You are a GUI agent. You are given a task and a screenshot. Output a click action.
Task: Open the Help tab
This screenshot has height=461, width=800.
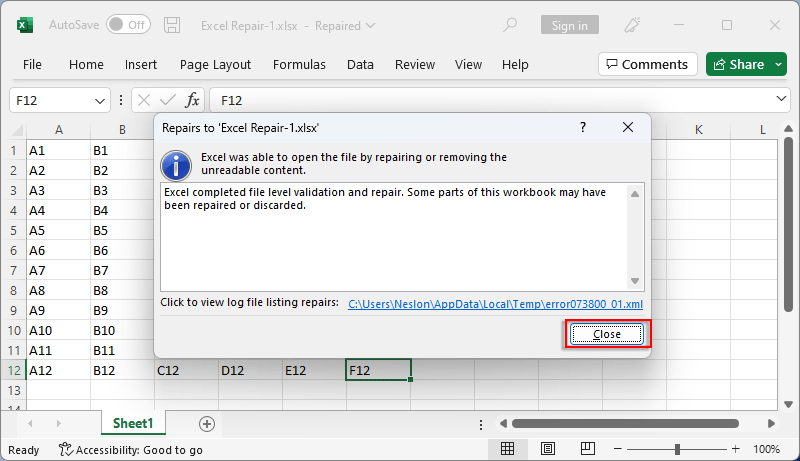(x=515, y=65)
